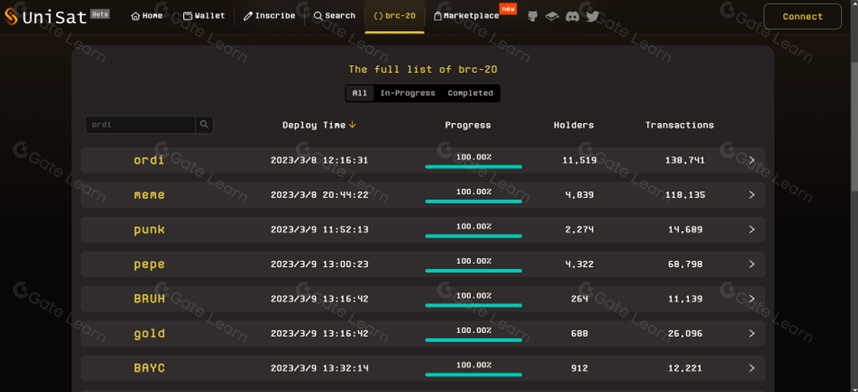Screen dimensions: 858x392
Task: Click the UniSat logo
Action: 47,17
